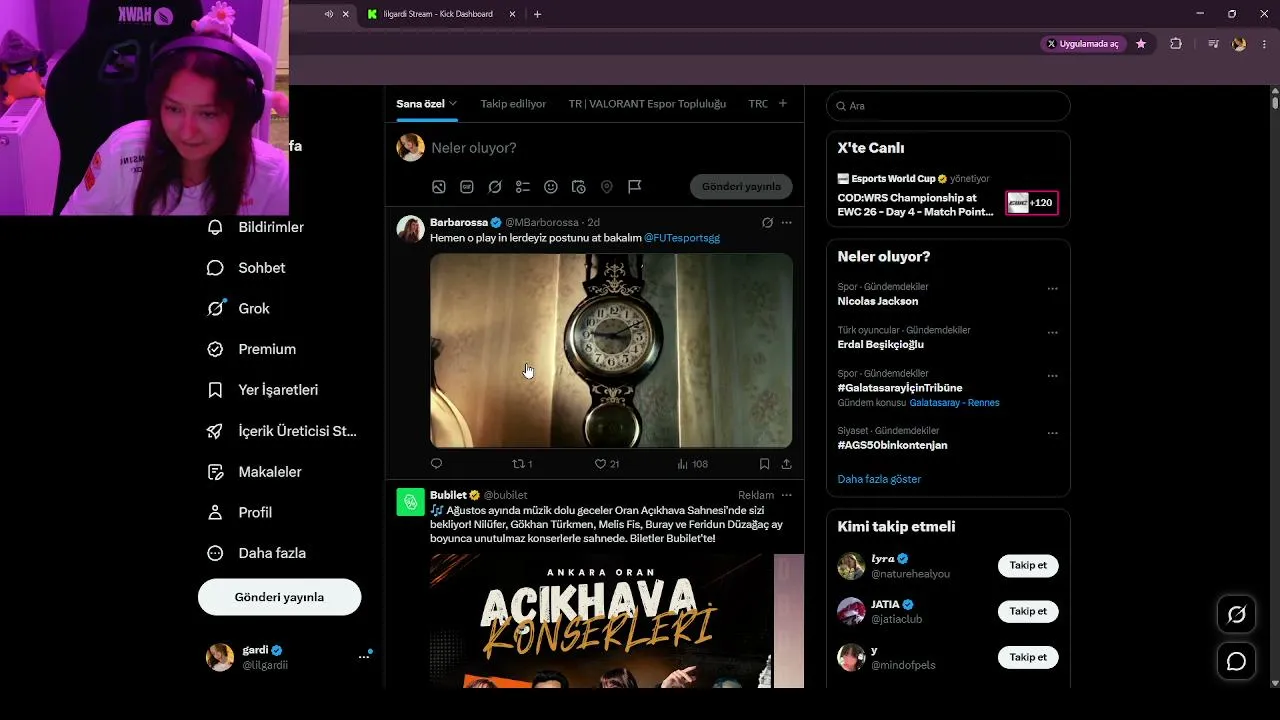Screen dimensions: 1280x720
Task: Open floating chat bubble at bottom right
Action: [1236, 661]
